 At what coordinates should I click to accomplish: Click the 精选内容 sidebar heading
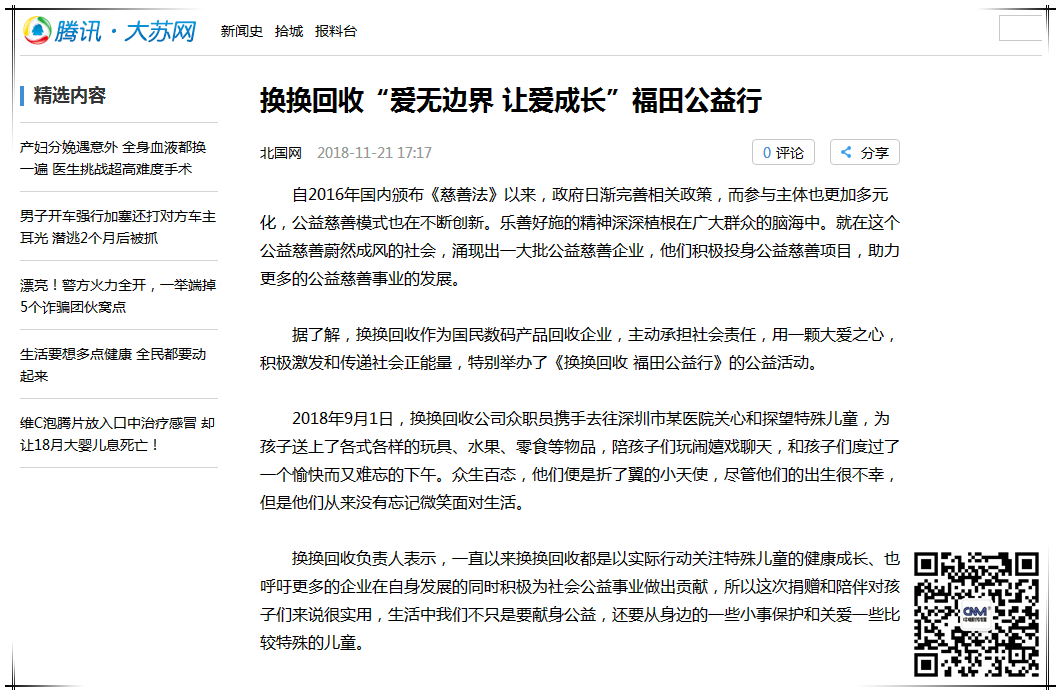pyautogui.click(x=70, y=95)
